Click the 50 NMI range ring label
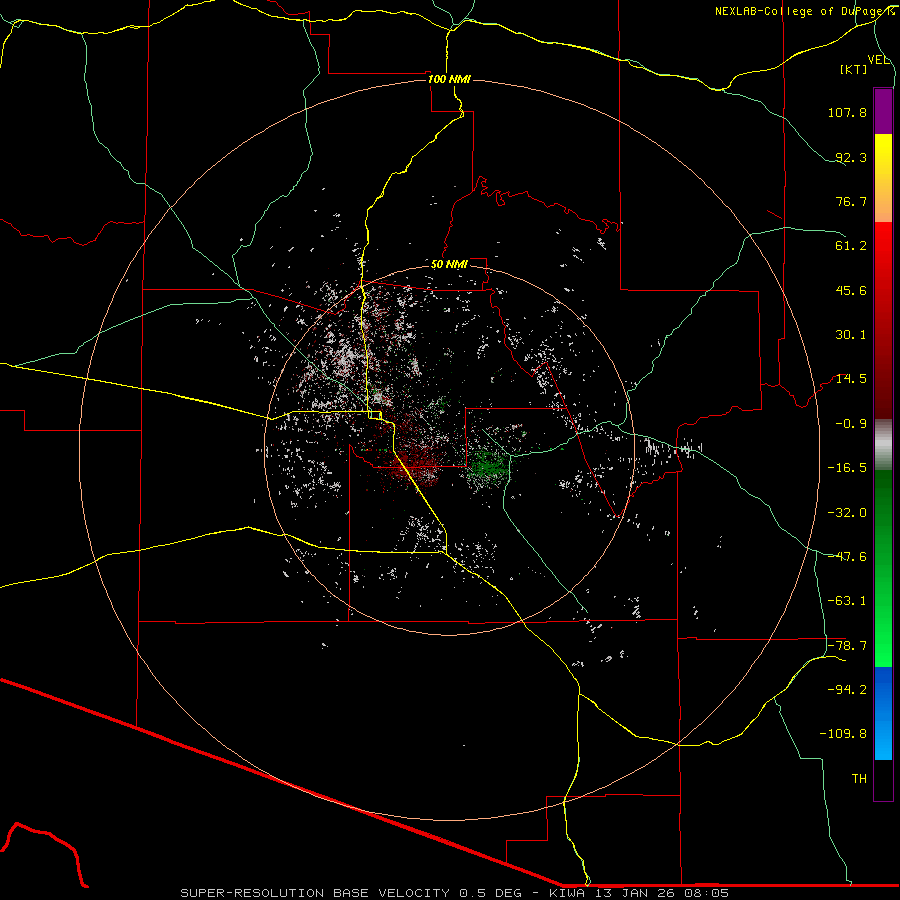This screenshot has height=900, width=900. click(x=449, y=264)
